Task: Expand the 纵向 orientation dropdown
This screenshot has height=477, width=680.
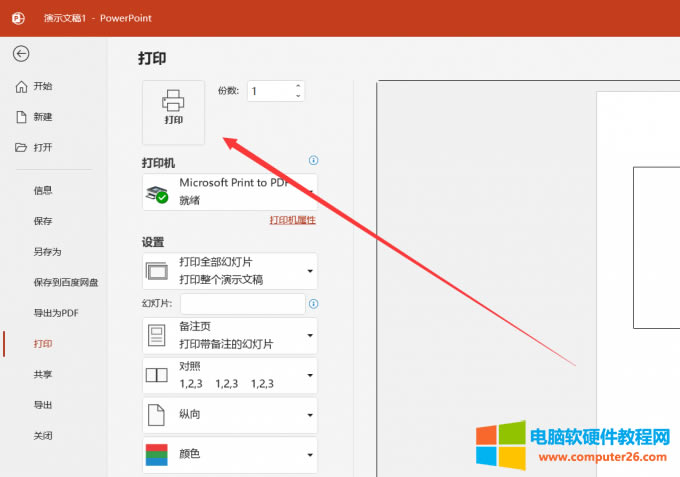Action: click(230, 415)
